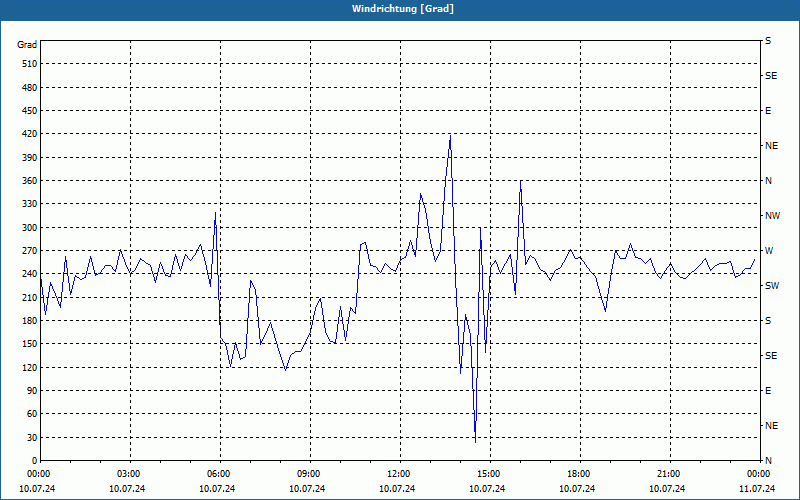Screen dimensions: 800x500
Task: Click the 10.07.24 date under 06:00
Action: tap(217, 489)
